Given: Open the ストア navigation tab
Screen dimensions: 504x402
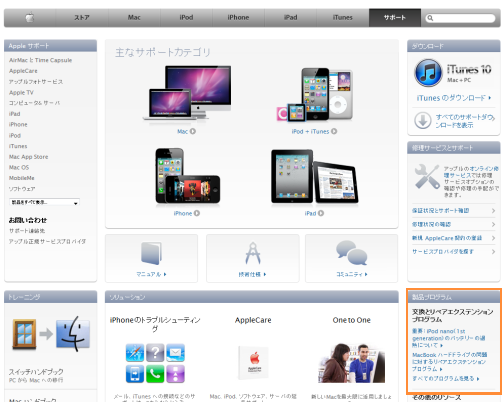Looking at the screenshot, I should (82, 18).
